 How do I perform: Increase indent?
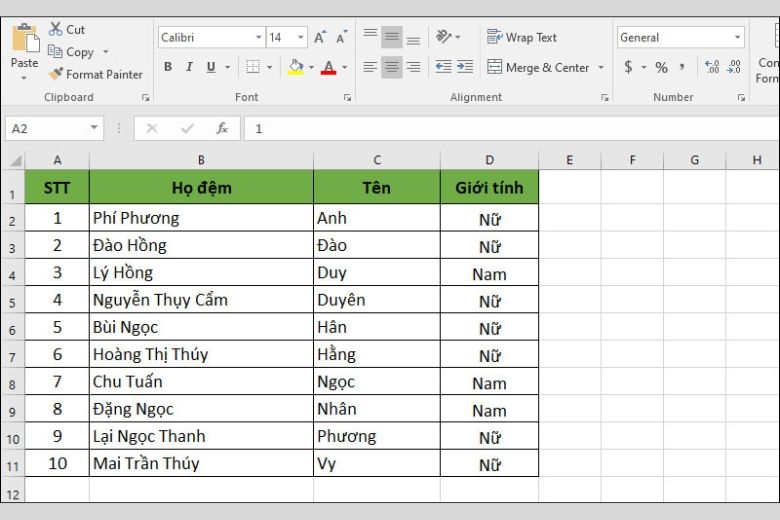point(465,67)
